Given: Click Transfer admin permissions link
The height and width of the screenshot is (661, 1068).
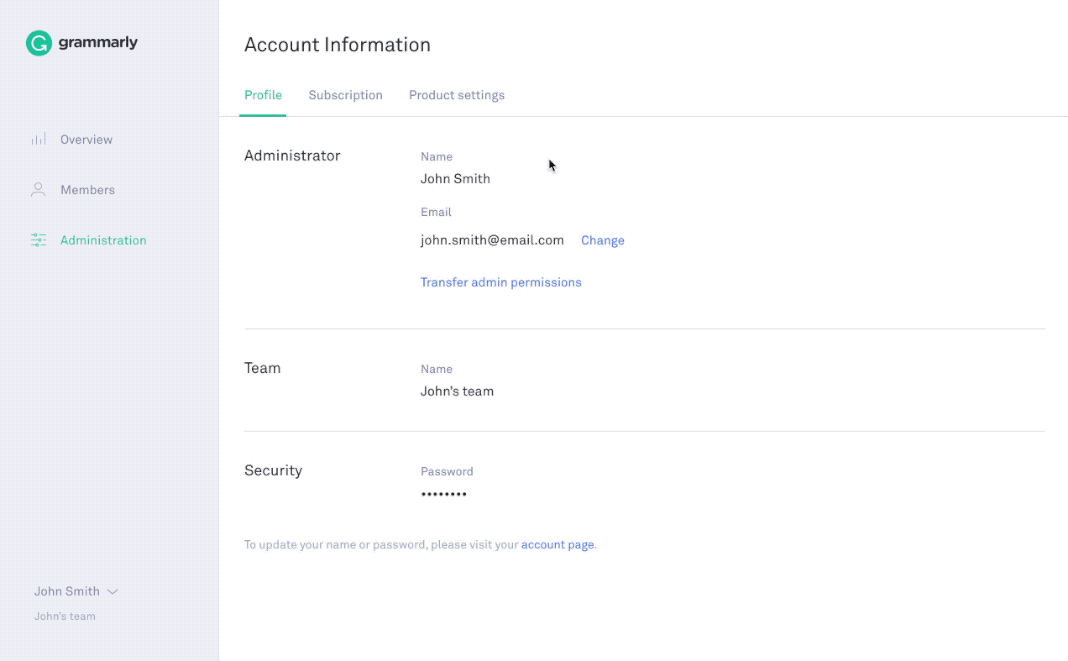Looking at the screenshot, I should (500, 282).
